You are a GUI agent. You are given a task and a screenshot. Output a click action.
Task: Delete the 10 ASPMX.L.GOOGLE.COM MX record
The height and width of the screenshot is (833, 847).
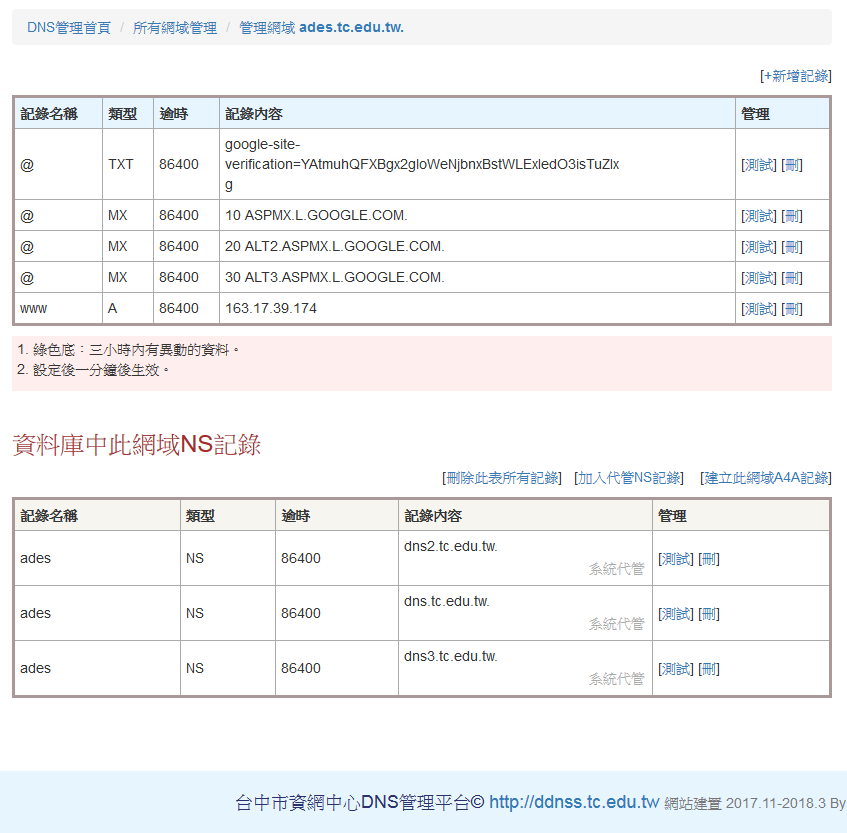point(792,216)
